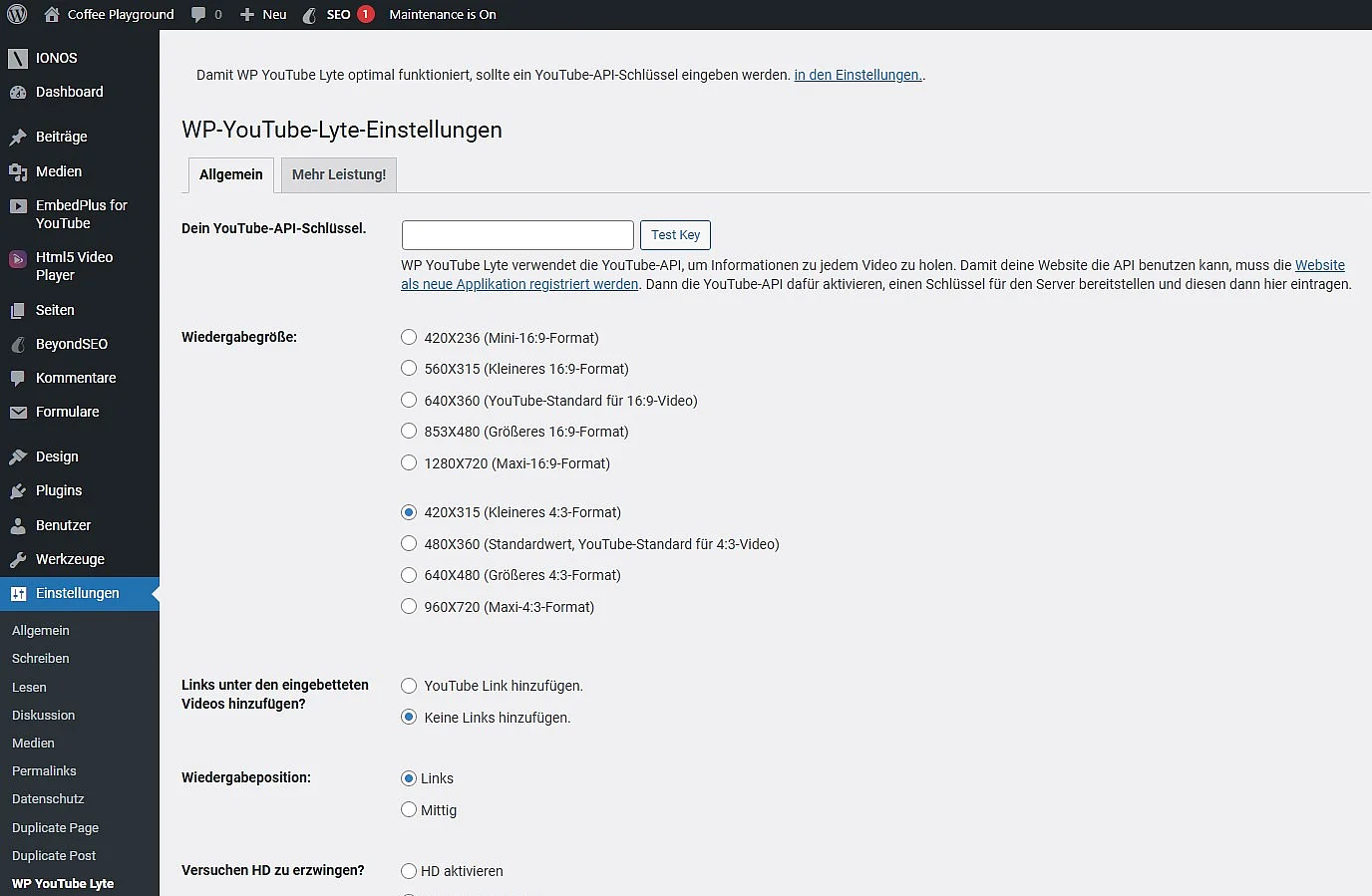The height and width of the screenshot is (896, 1372).
Task: Select 420X236 Mini-16:9 format
Action: point(409,337)
